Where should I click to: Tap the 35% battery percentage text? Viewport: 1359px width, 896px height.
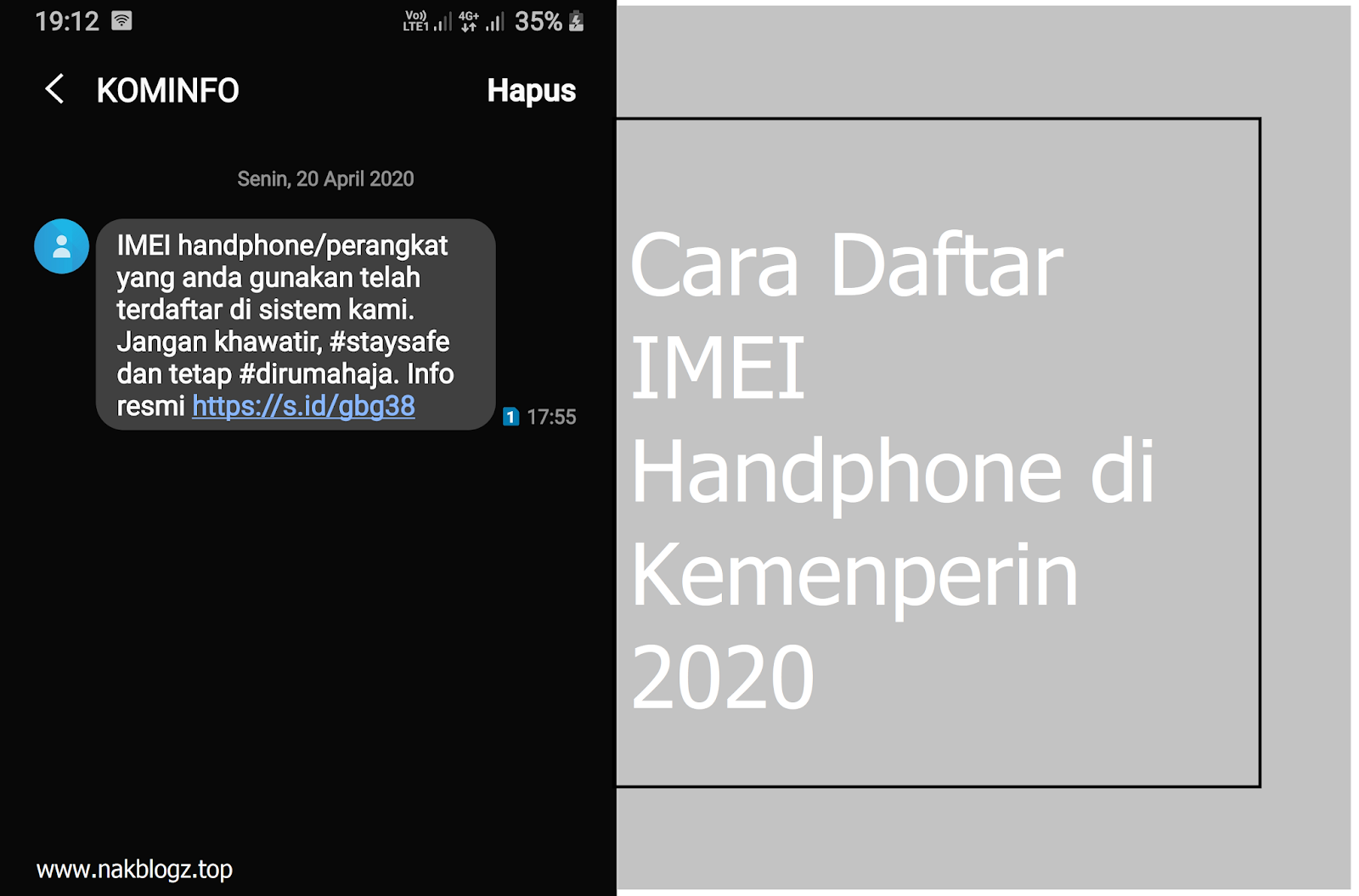point(539,20)
